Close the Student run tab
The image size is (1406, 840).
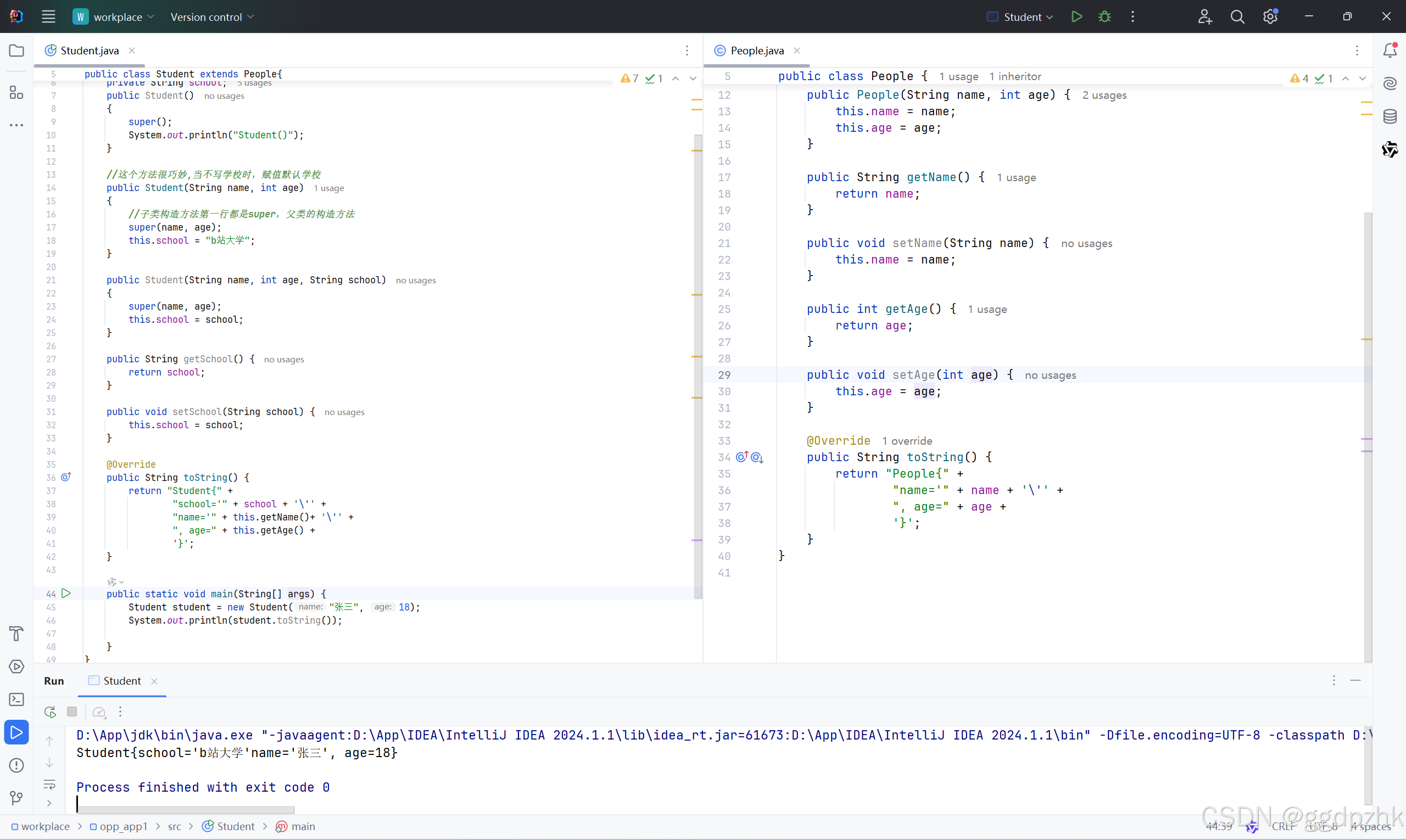pyautogui.click(x=154, y=681)
